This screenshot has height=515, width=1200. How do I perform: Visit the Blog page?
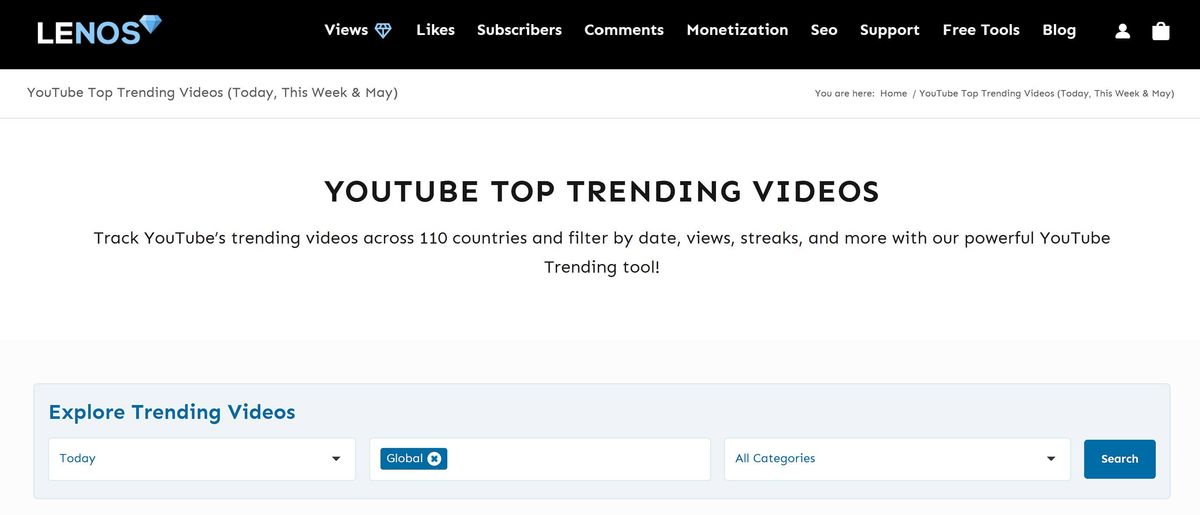tap(1059, 30)
